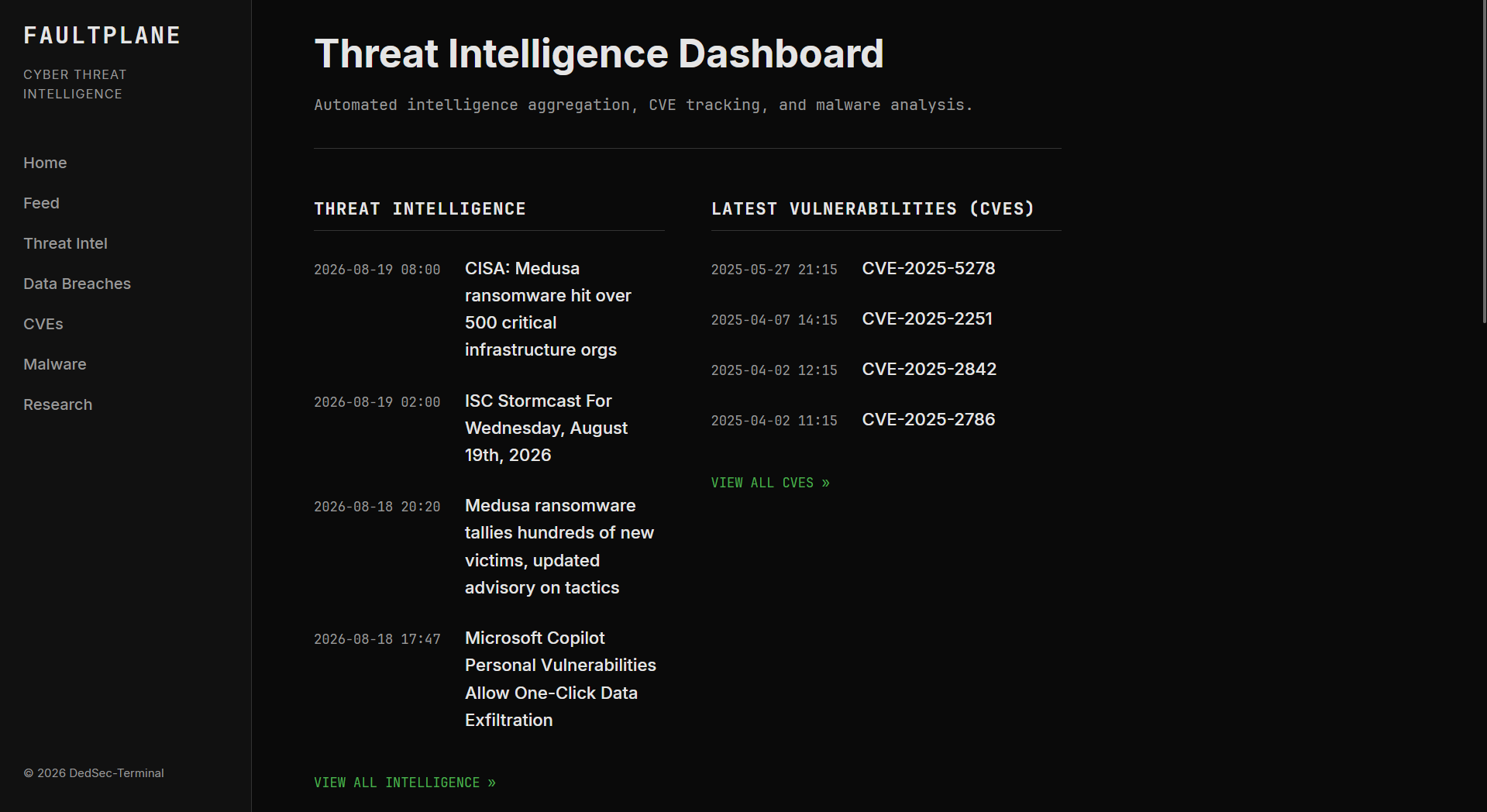Click the 2026-08-18 17:47 timestamp
Image resolution: width=1487 pixels, height=812 pixels.
click(377, 639)
